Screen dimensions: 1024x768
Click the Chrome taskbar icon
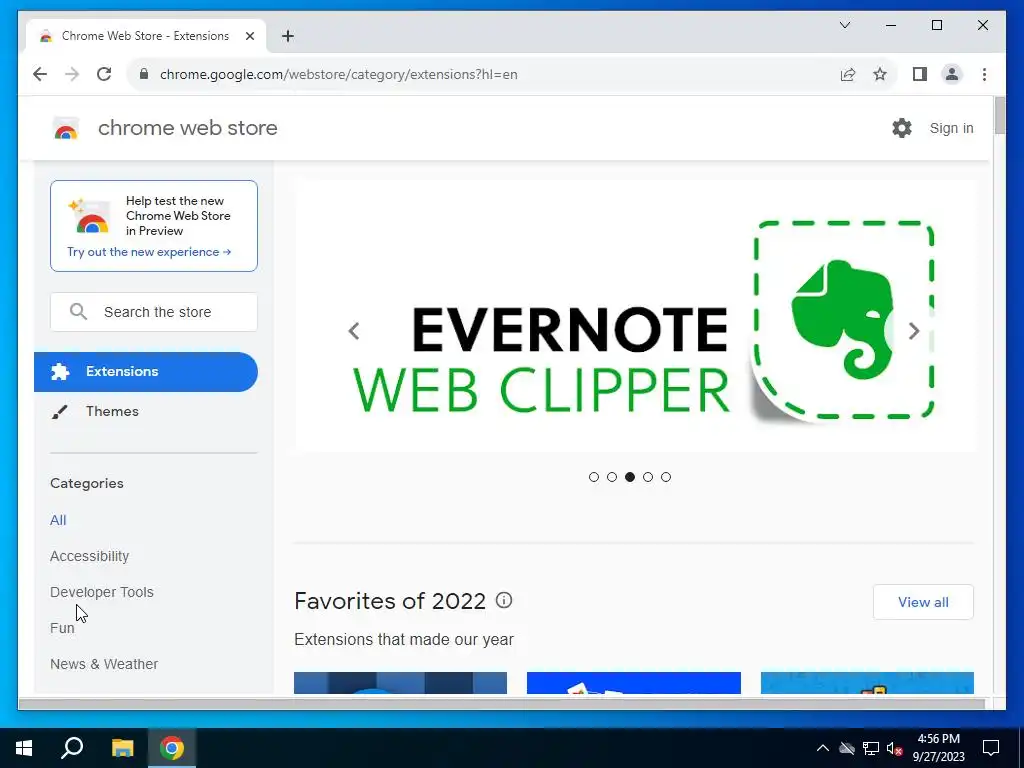[x=172, y=748]
